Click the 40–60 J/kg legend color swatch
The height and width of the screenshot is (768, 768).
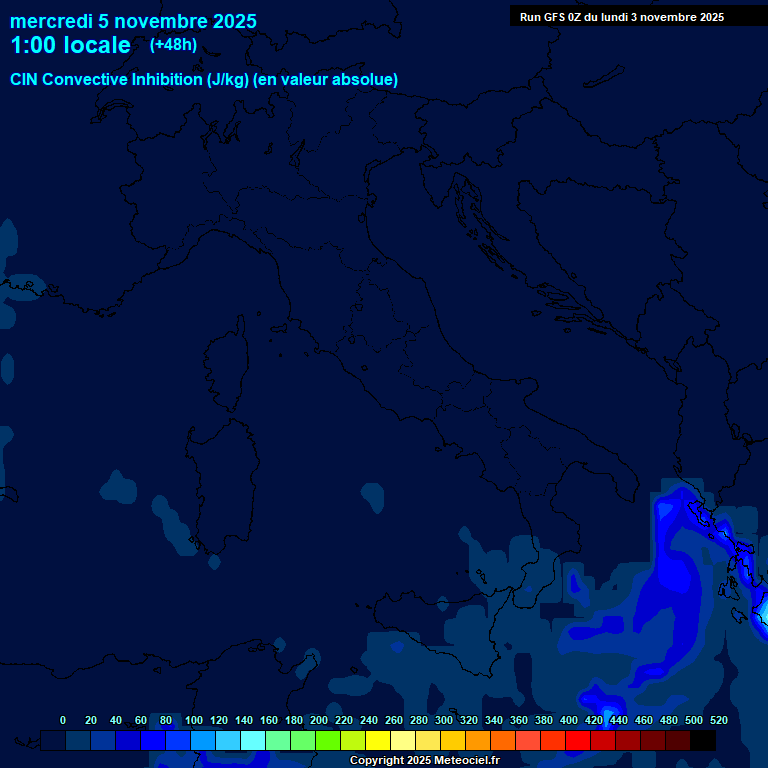[128, 740]
